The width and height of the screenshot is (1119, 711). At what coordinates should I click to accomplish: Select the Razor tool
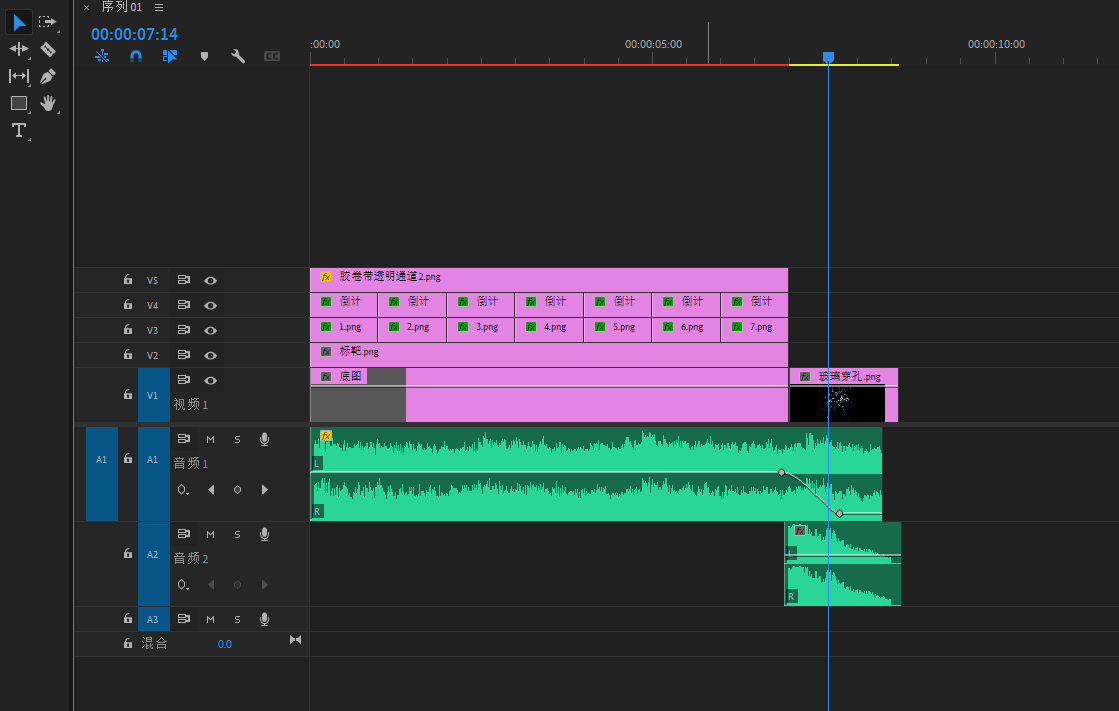pyautogui.click(x=48, y=49)
